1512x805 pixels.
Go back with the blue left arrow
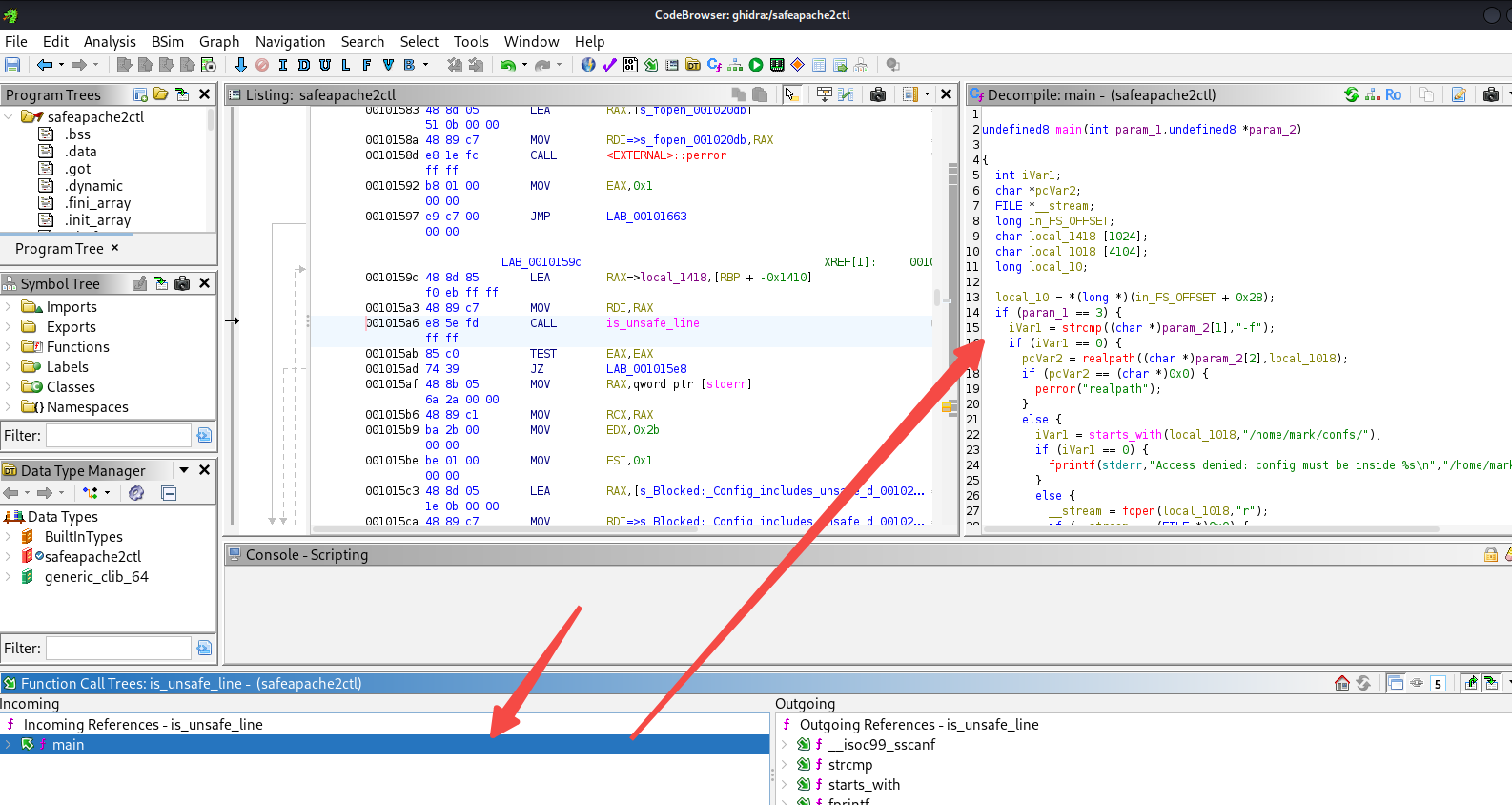click(x=44, y=65)
